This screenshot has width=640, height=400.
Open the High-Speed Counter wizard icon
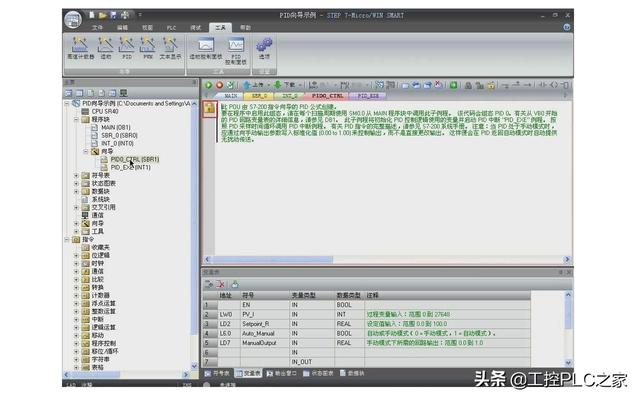pos(80,48)
